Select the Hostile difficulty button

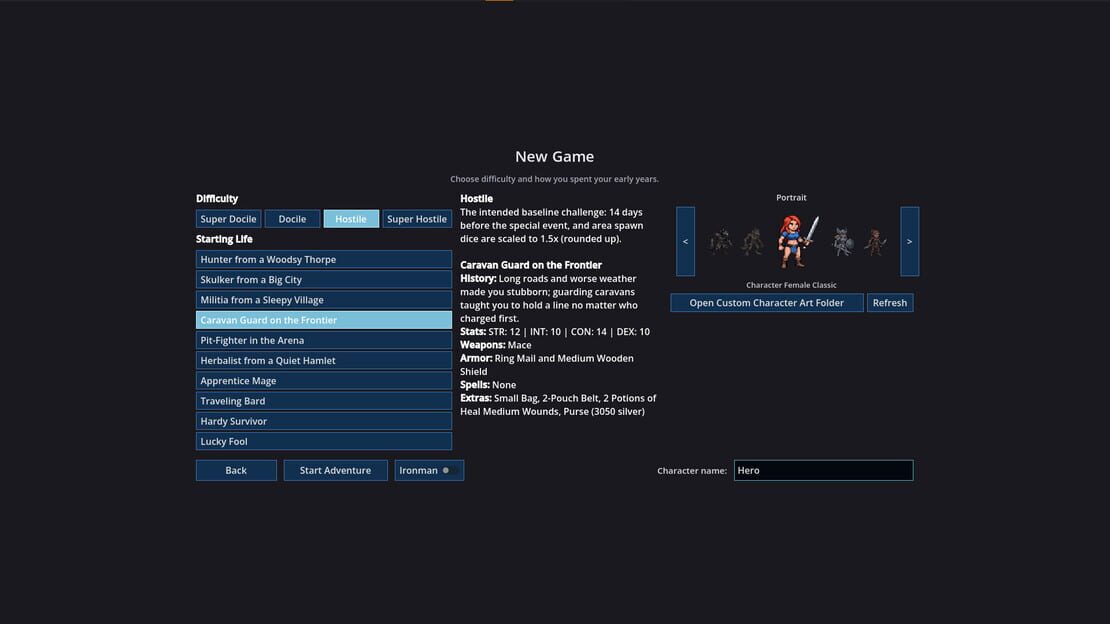[x=351, y=219]
